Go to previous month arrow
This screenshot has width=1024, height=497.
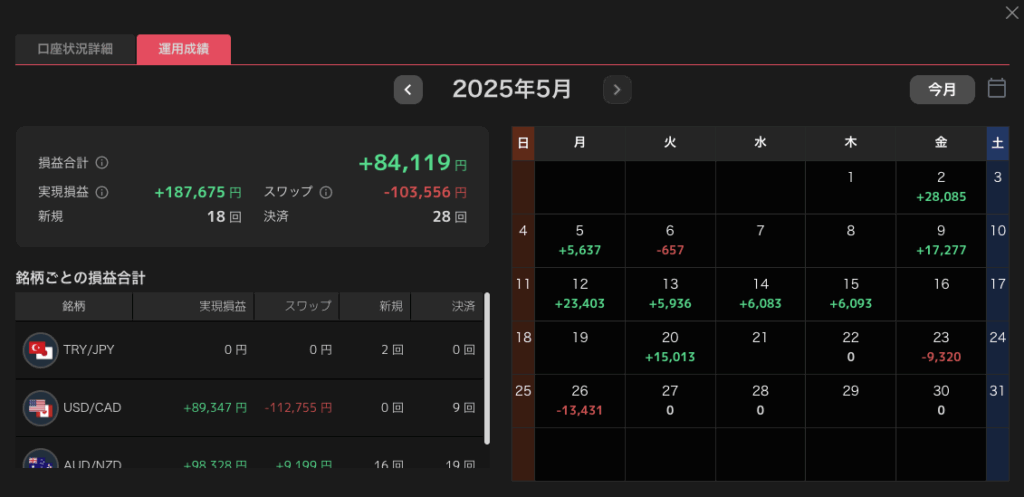click(x=407, y=90)
